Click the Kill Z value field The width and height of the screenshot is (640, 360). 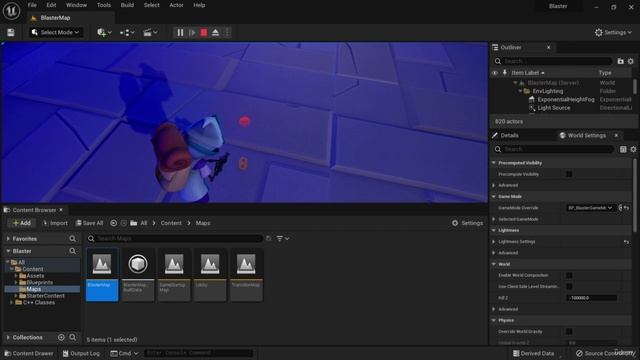pos(591,298)
